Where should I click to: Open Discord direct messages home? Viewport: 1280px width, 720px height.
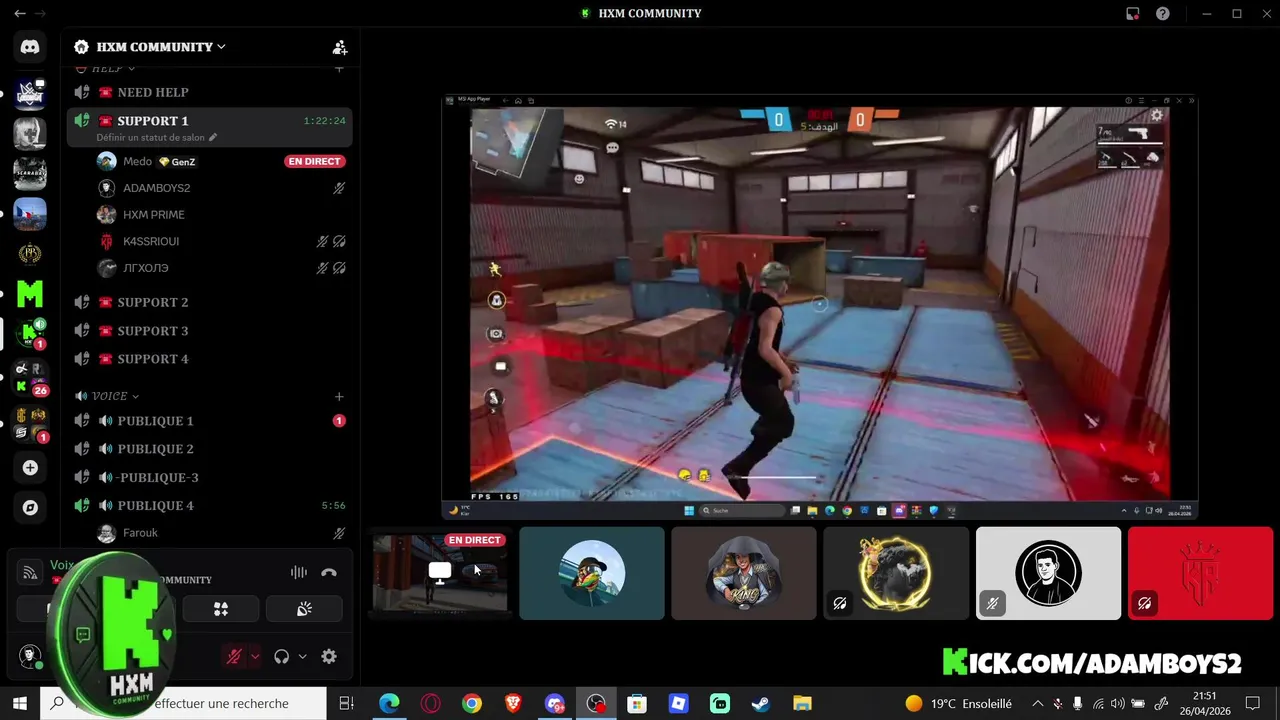(30, 47)
